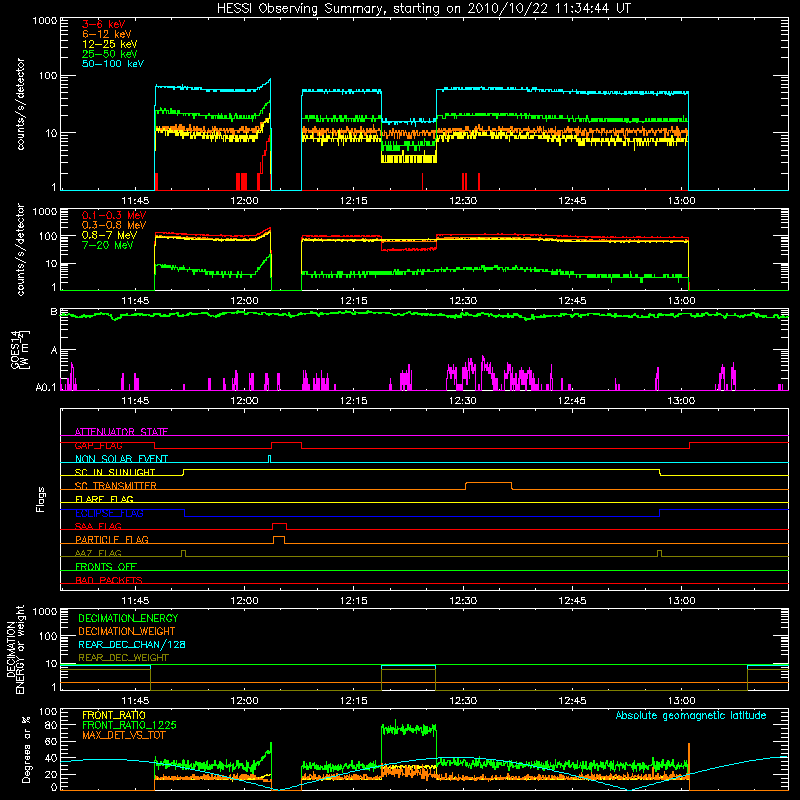
Task: Select the 3-6 keV legend label
Action: pos(103,24)
